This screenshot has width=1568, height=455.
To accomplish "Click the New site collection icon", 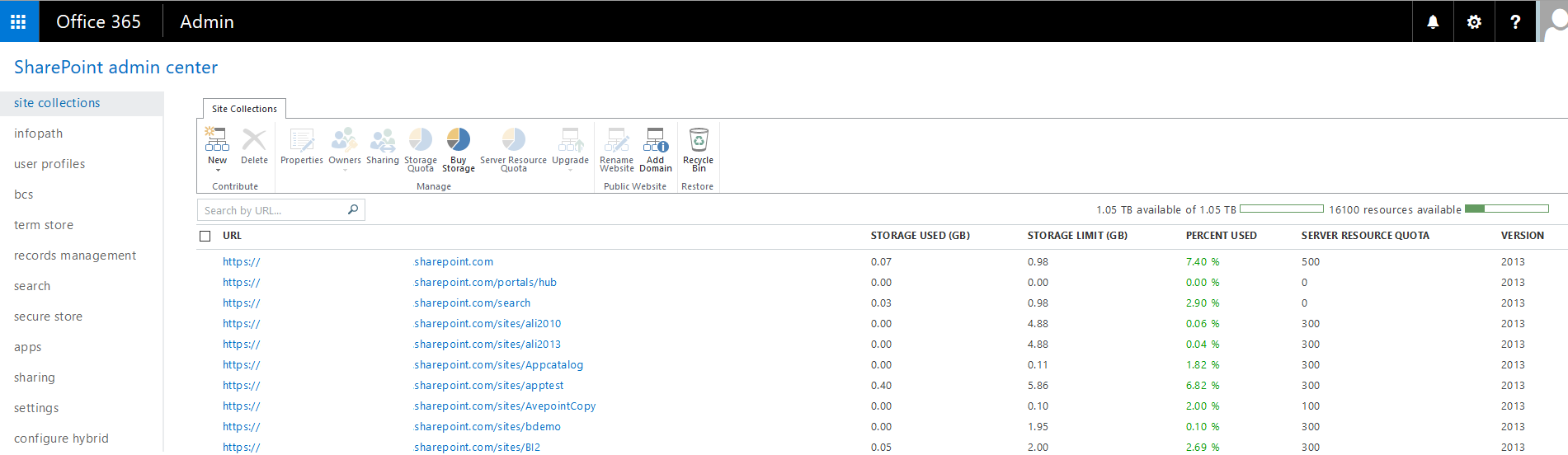I will (217, 140).
